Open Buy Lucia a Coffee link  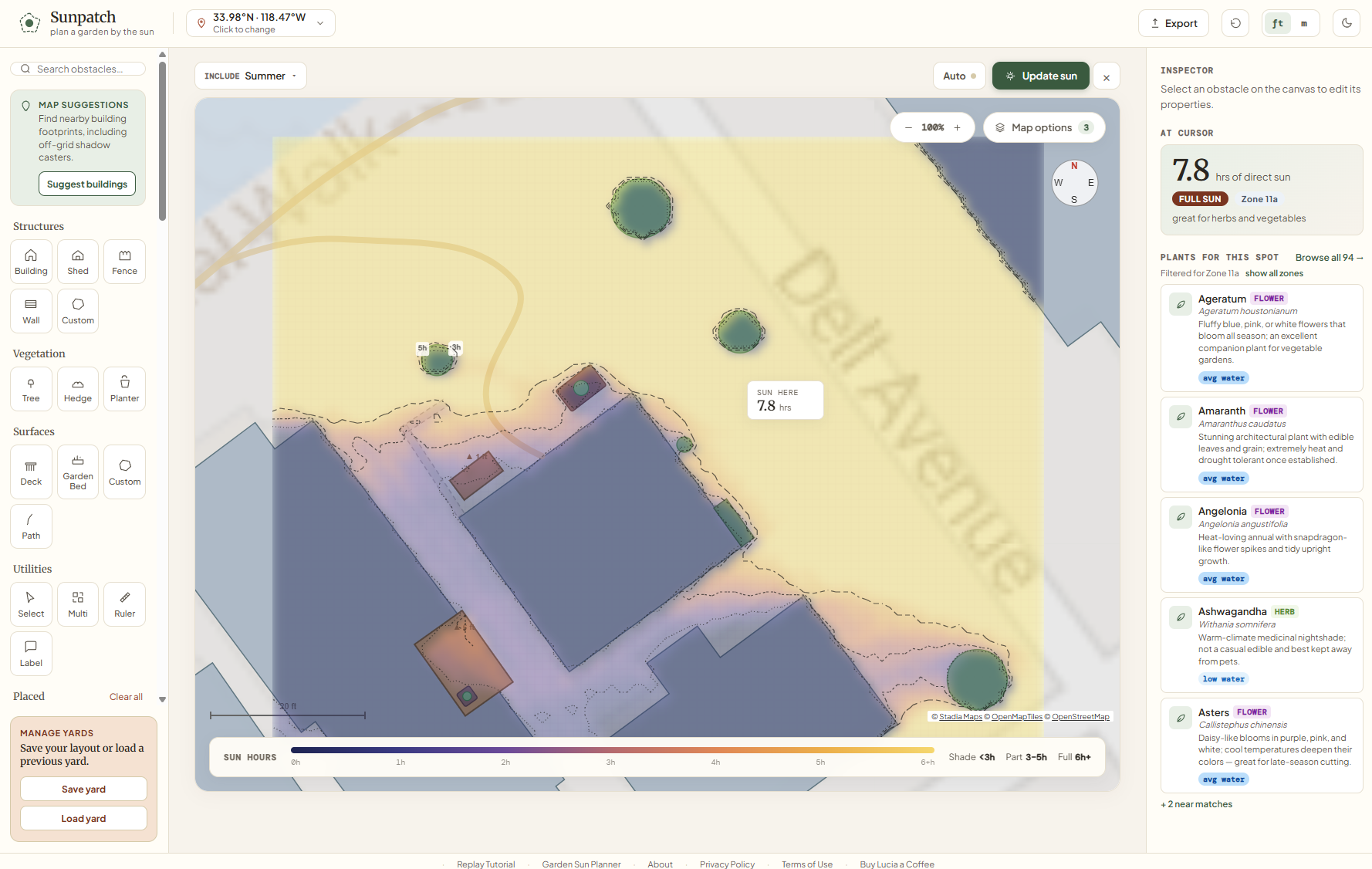pyautogui.click(x=897, y=864)
